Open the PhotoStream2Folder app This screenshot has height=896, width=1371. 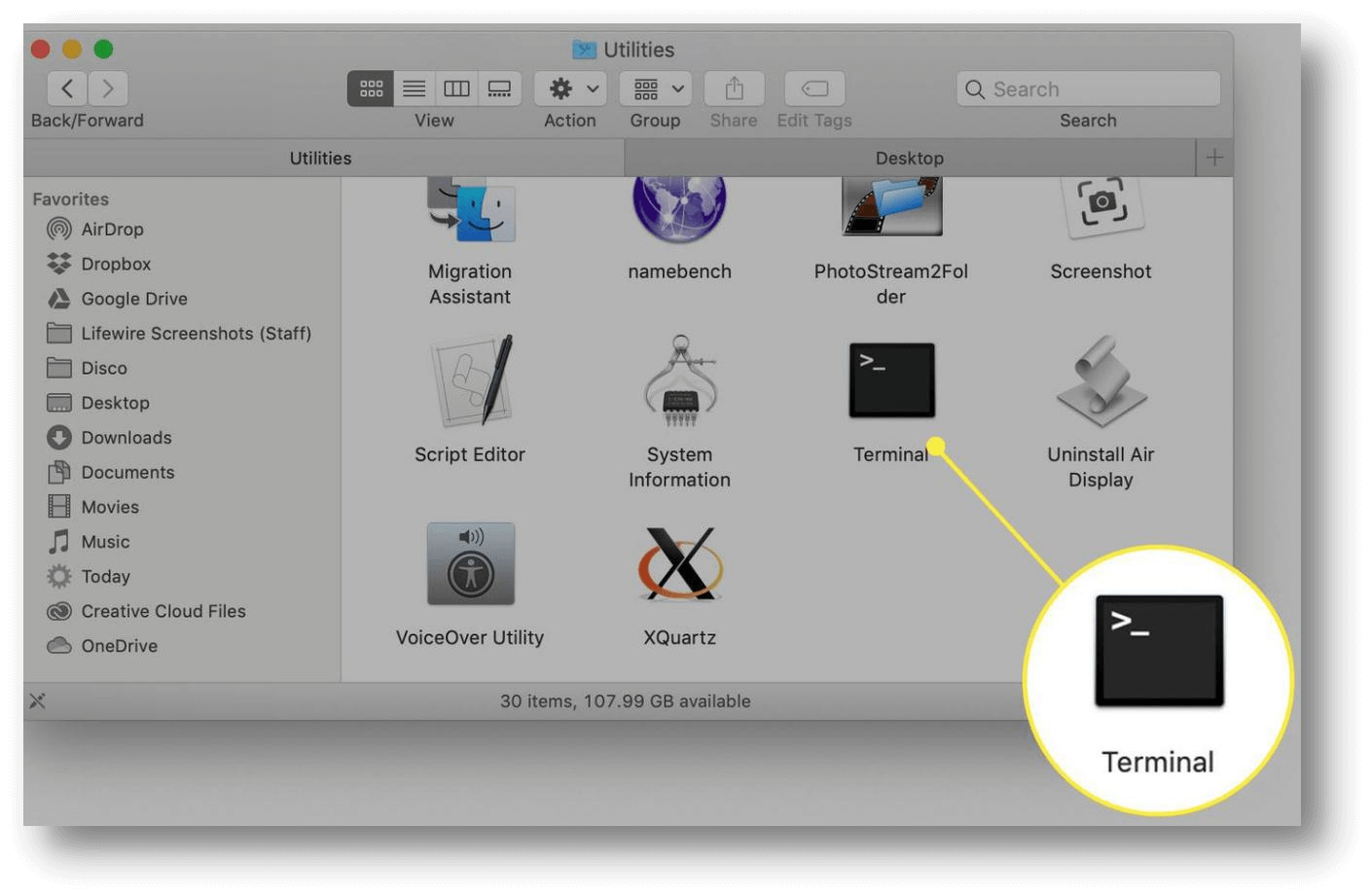890,204
